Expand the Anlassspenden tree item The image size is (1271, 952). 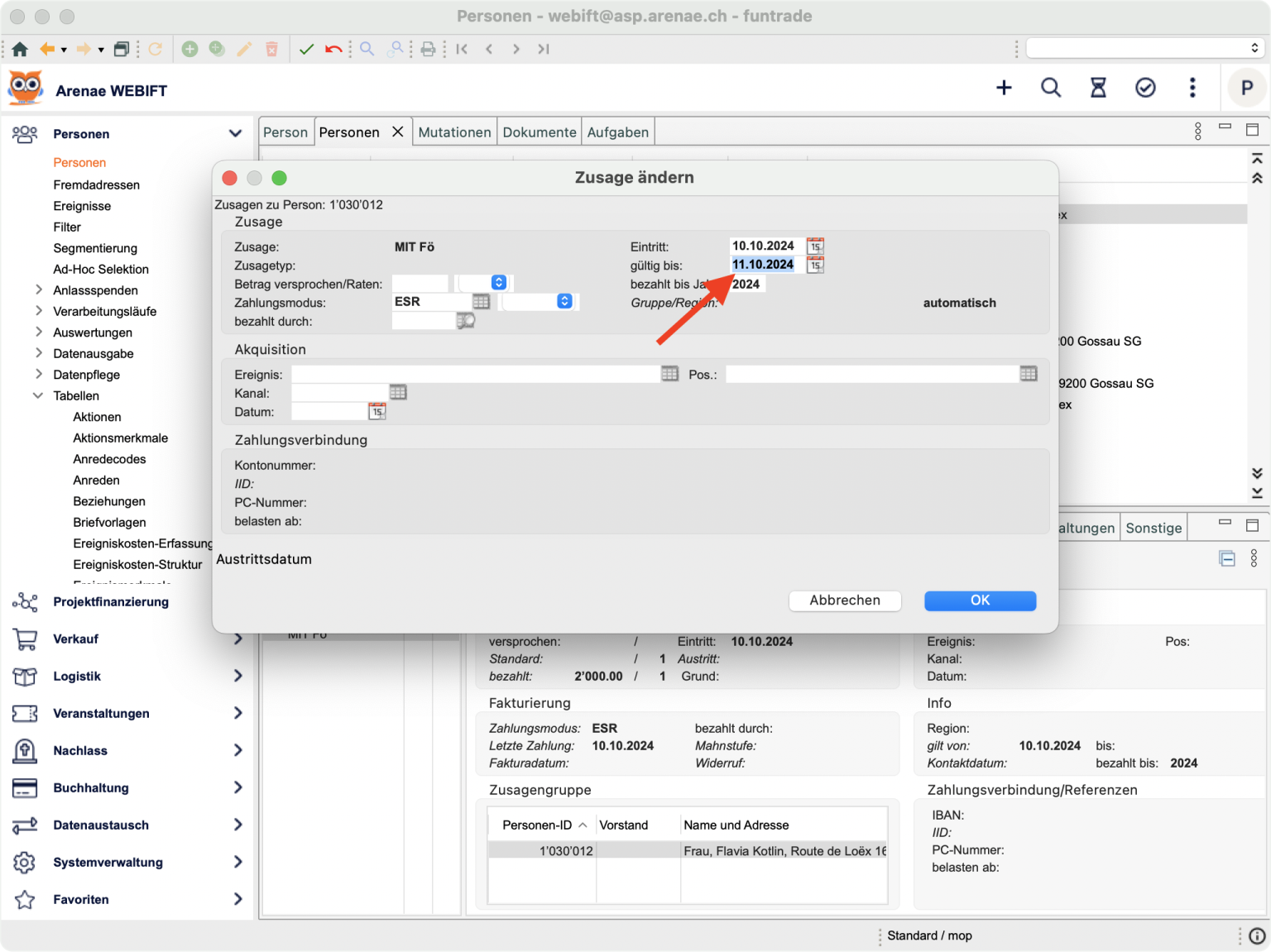[38, 290]
